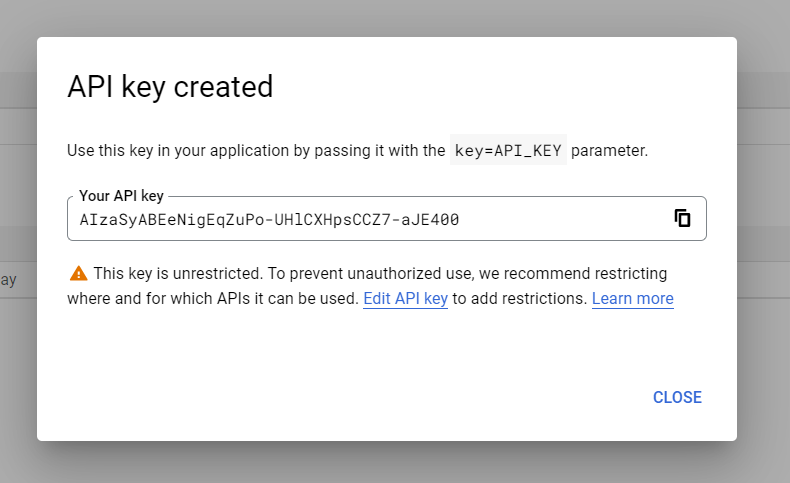Screen dimensions: 790x483
Task: Click the "where and for which APIs" text
Action: (x=150, y=298)
